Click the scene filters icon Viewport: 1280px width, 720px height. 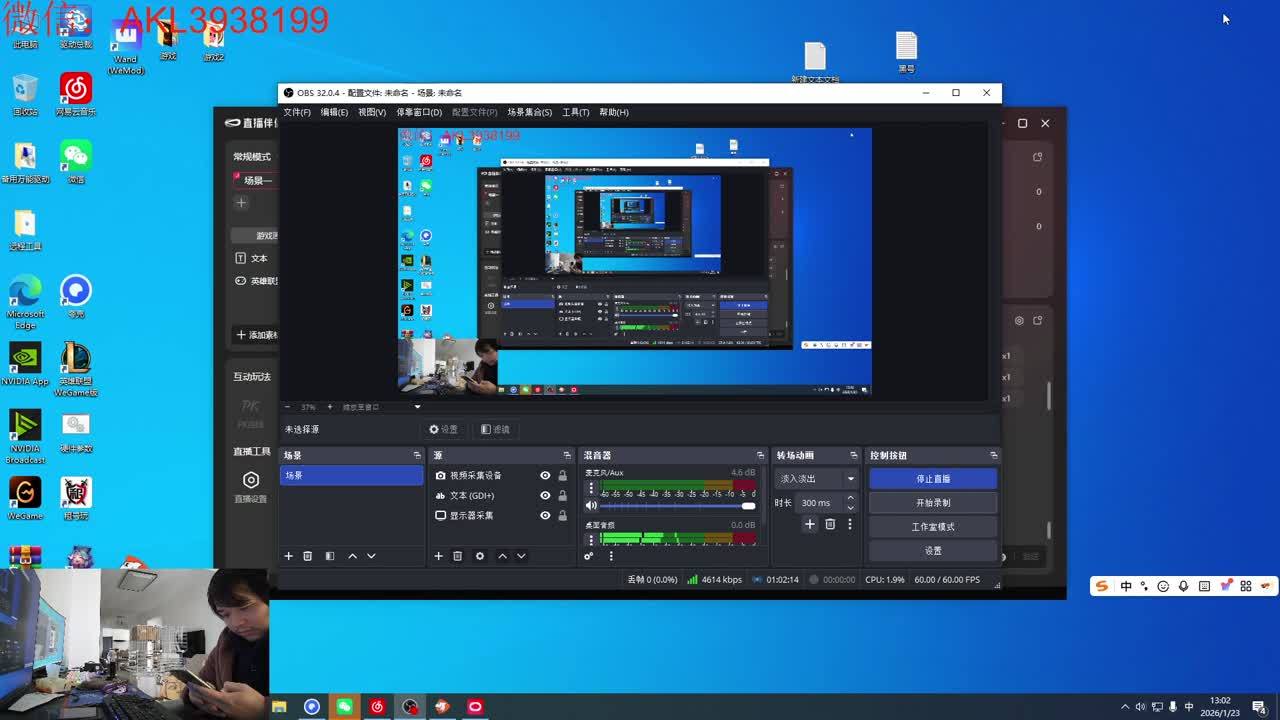click(x=330, y=556)
